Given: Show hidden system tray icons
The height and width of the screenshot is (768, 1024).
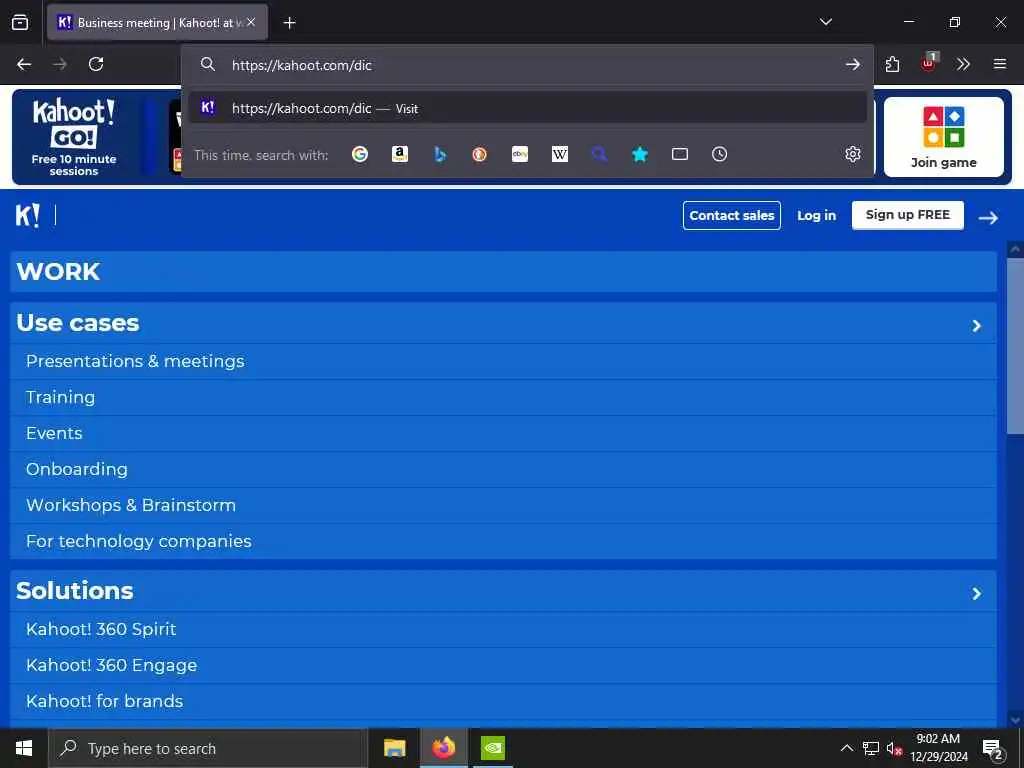Looking at the screenshot, I should [x=846, y=748].
